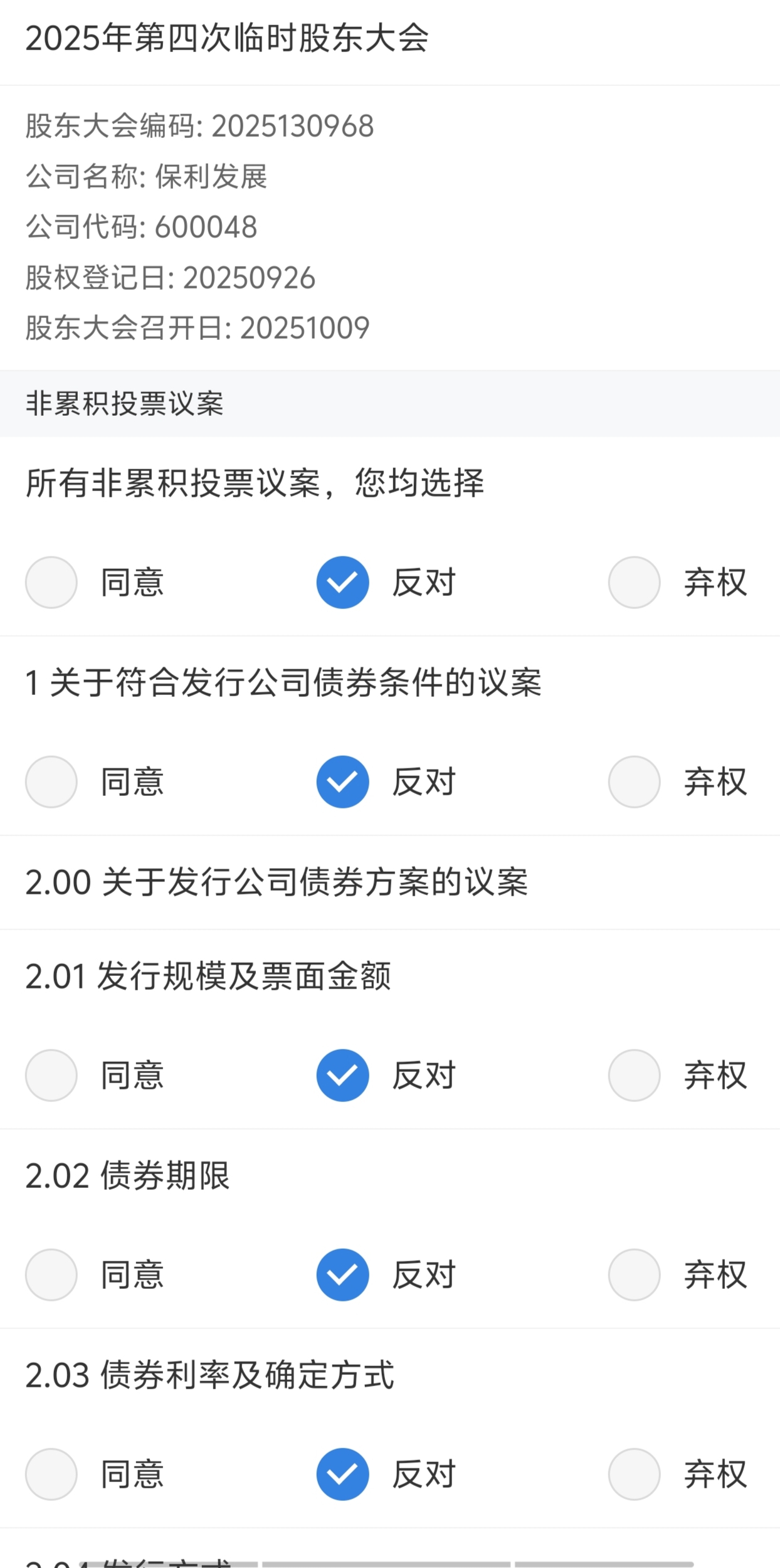Image resolution: width=780 pixels, height=1568 pixels.
Task: Tap the 2025年第四次临时股东大会 page title
Action: click(227, 39)
